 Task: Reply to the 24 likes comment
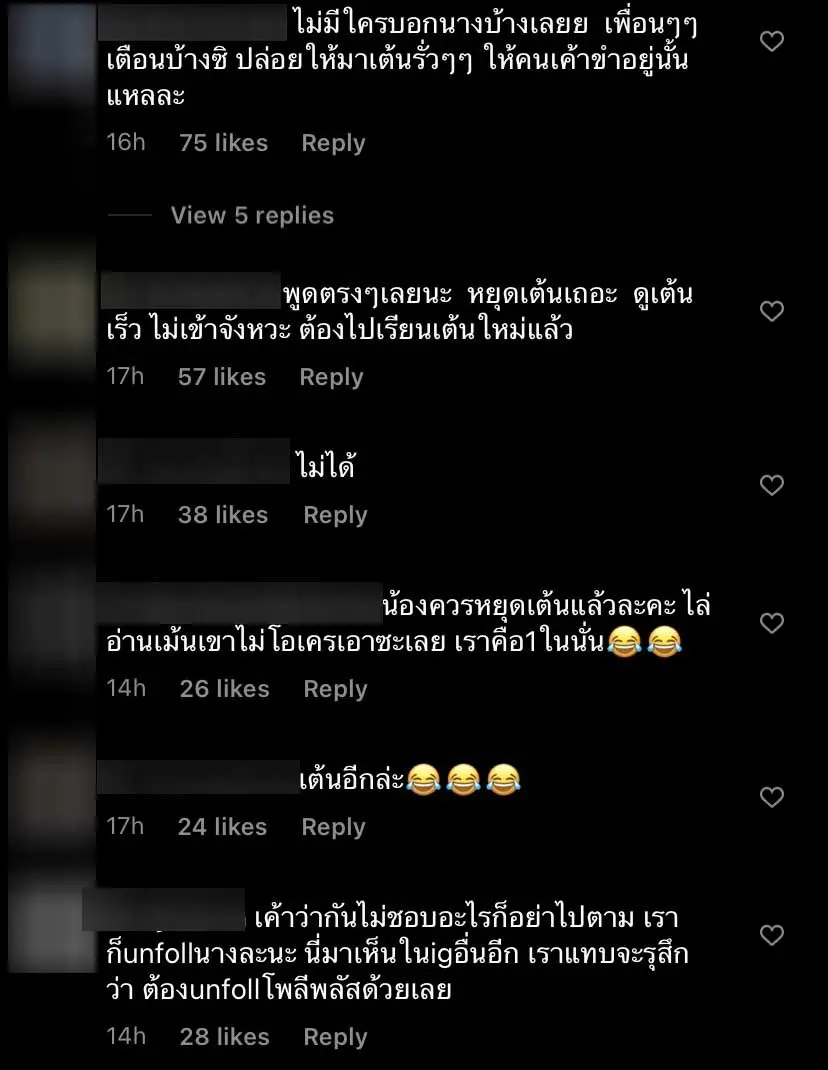click(333, 827)
